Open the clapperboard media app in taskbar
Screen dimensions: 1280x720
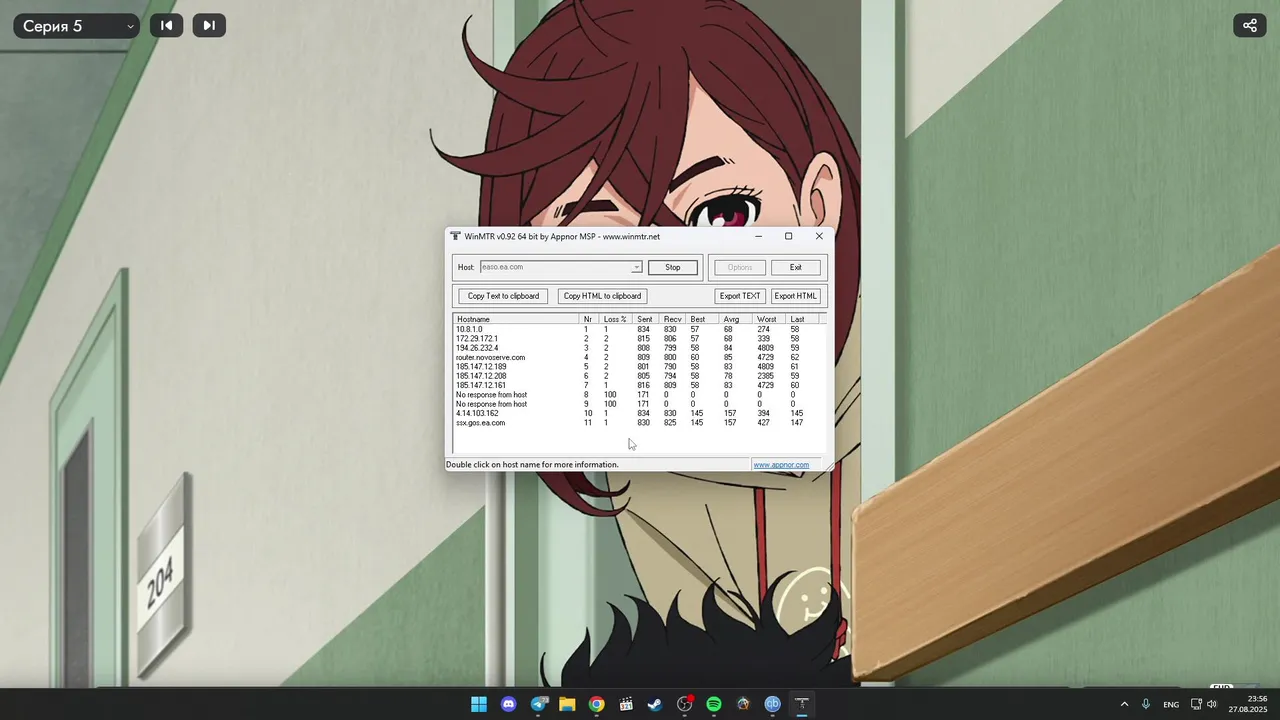[x=626, y=704]
